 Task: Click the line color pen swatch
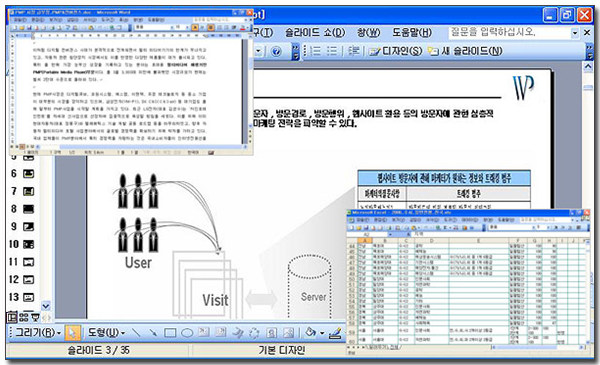click(335, 333)
